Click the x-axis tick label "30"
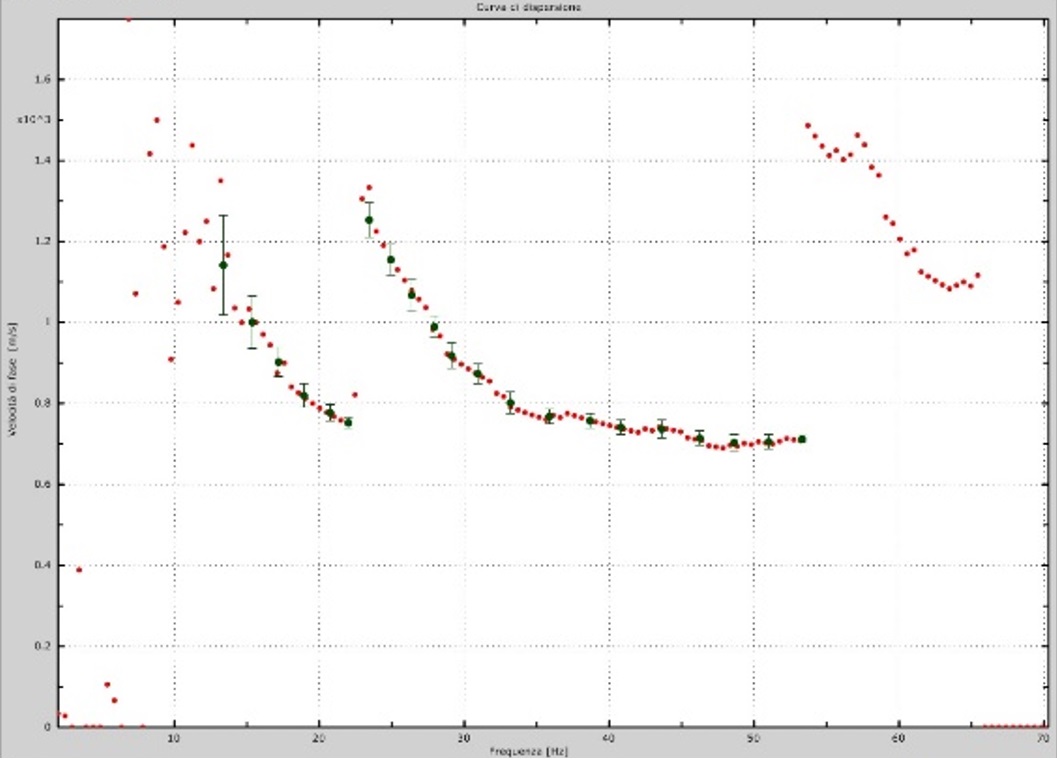The width and height of the screenshot is (1057, 759). 464,737
